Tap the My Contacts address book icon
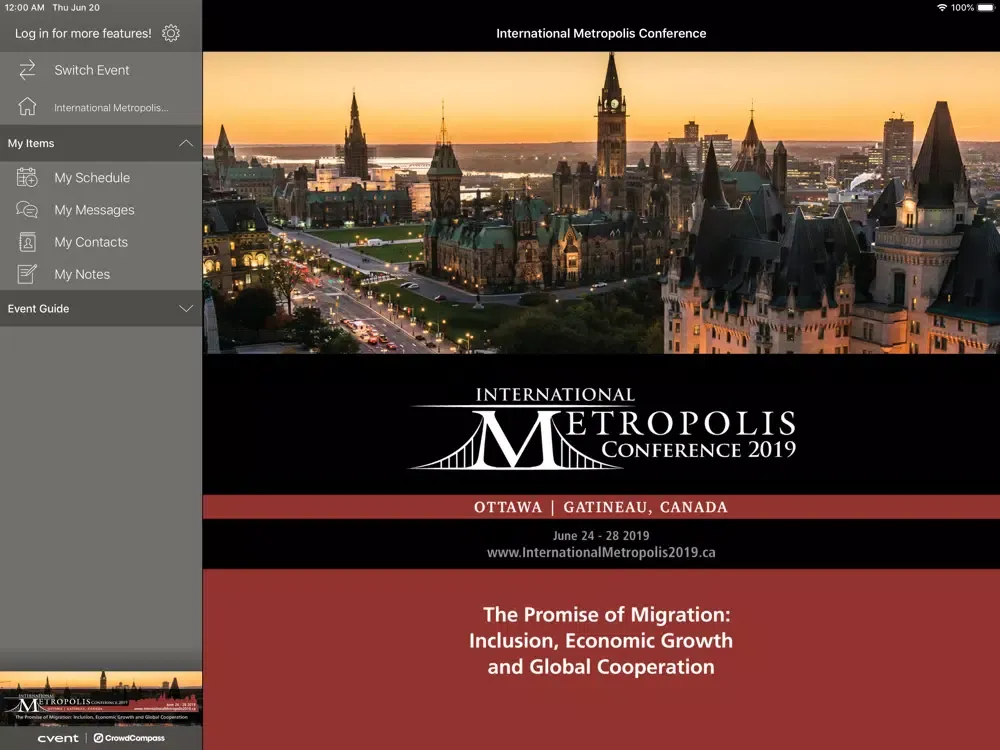The image size is (1000, 750). [27, 242]
